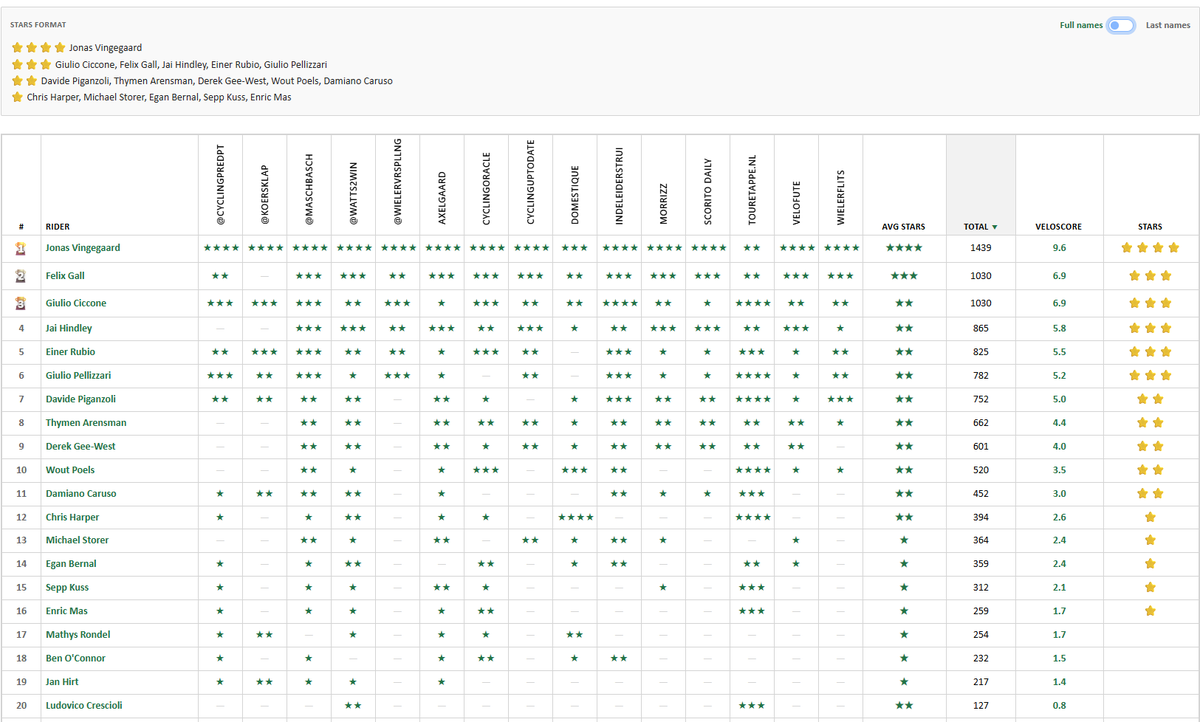The image size is (1200, 722).
Task: Open Thymen Arensman rider link in table
Action: pyautogui.click(x=86, y=423)
